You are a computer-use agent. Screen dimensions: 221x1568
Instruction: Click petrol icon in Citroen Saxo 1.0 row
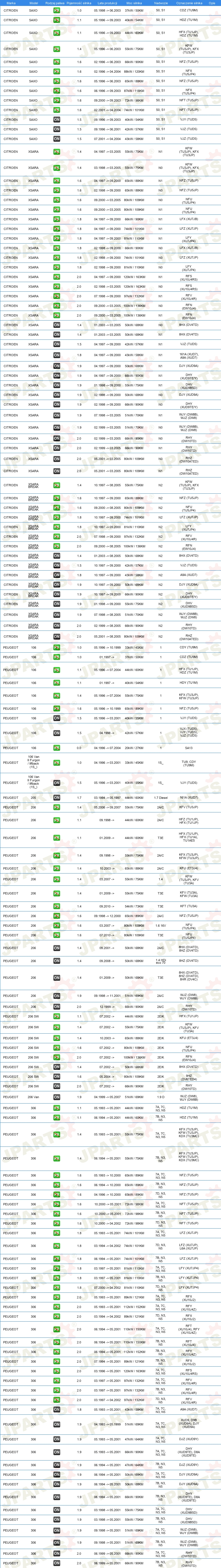[57, 10]
